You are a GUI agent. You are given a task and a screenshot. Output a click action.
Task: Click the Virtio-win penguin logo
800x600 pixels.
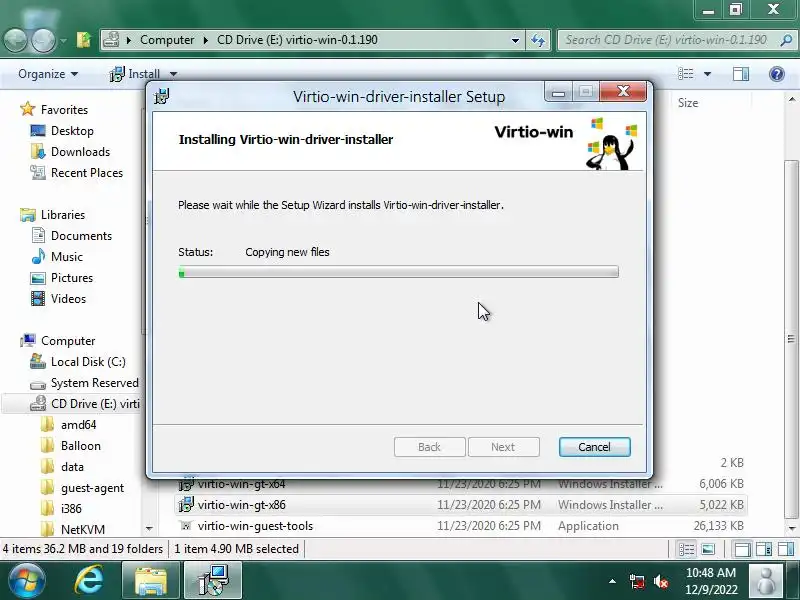tap(611, 144)
